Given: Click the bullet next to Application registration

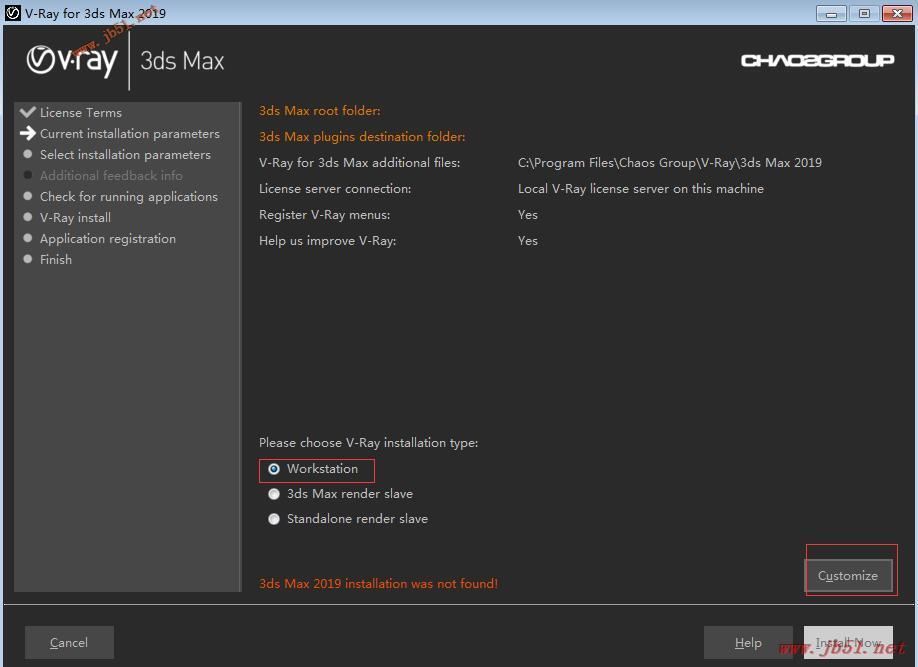Looking at the screenshot, I should click(x=28, y=238).
